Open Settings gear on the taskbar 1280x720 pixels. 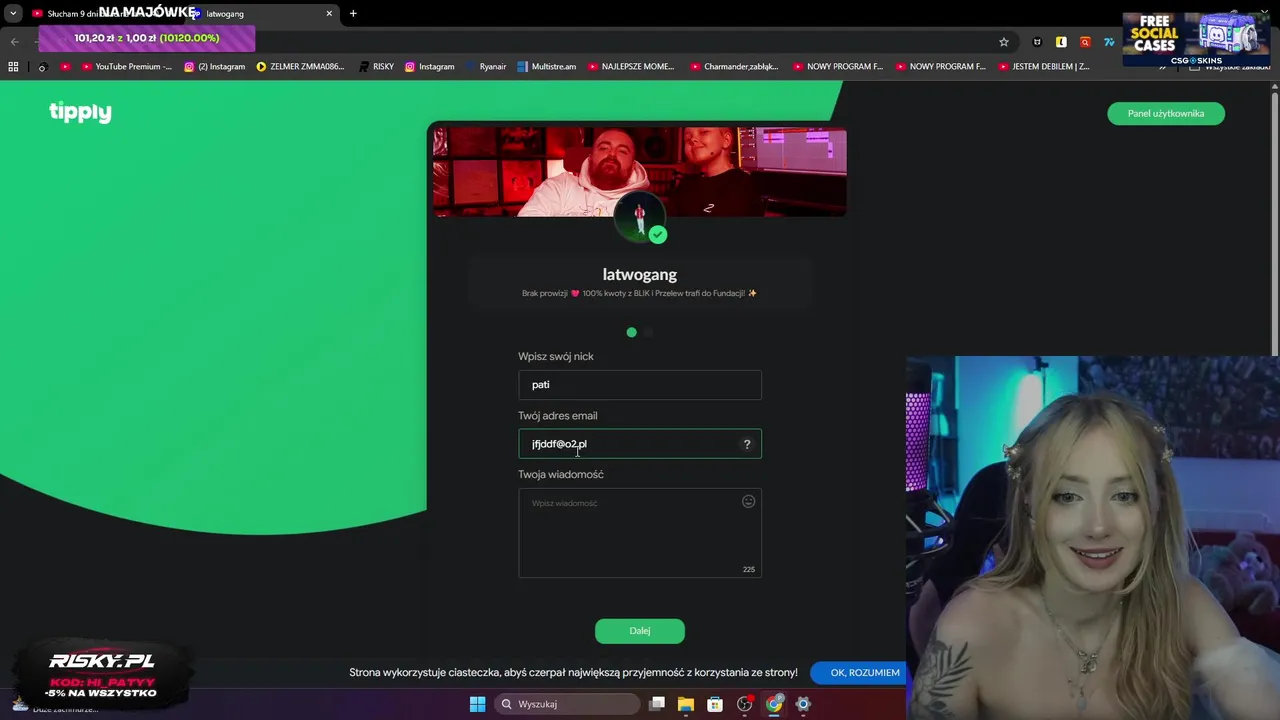point(803,704)
